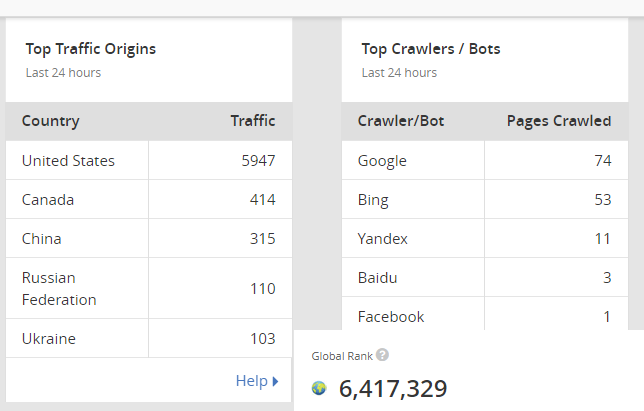Screen dimensions: 644x411
Task: Click the Yandex crawler cell
Action: tap(413, 239)
